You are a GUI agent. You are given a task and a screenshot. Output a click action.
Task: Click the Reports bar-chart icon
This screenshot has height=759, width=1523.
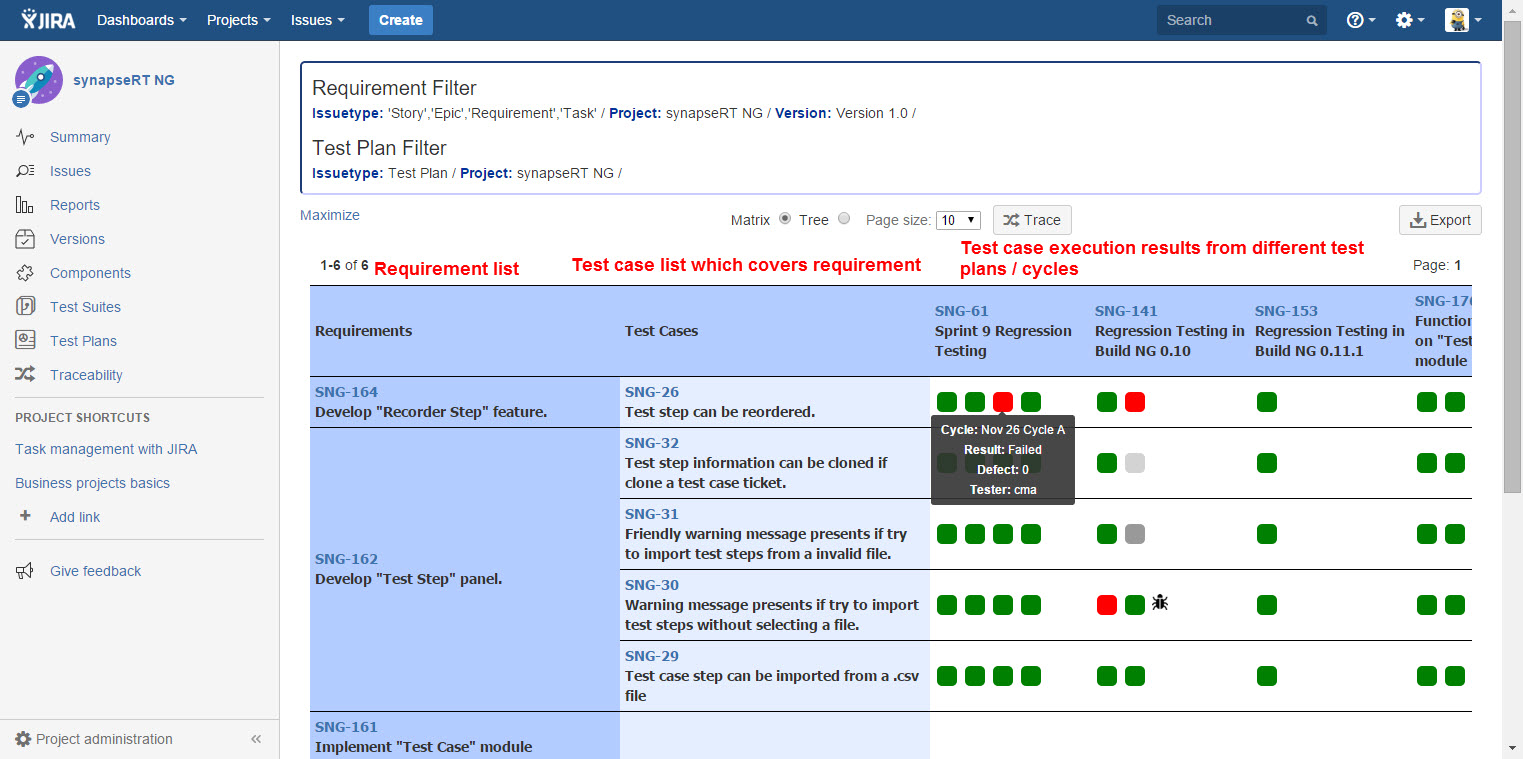pyautogui.click(x=26, y=205)
